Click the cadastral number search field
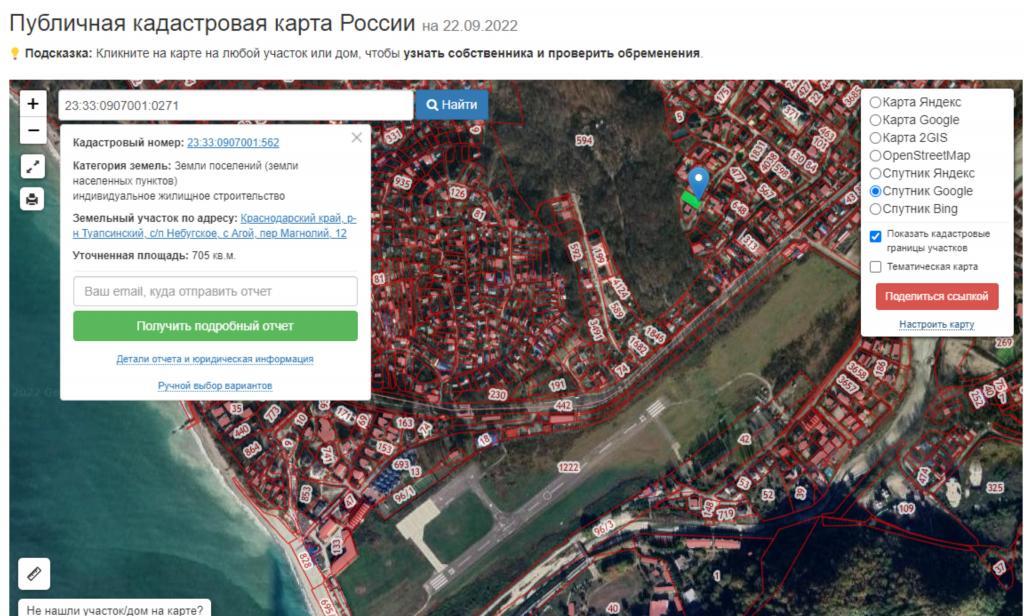The height and width of the screenshot is (616, 1024). click(x=235, y=105)
